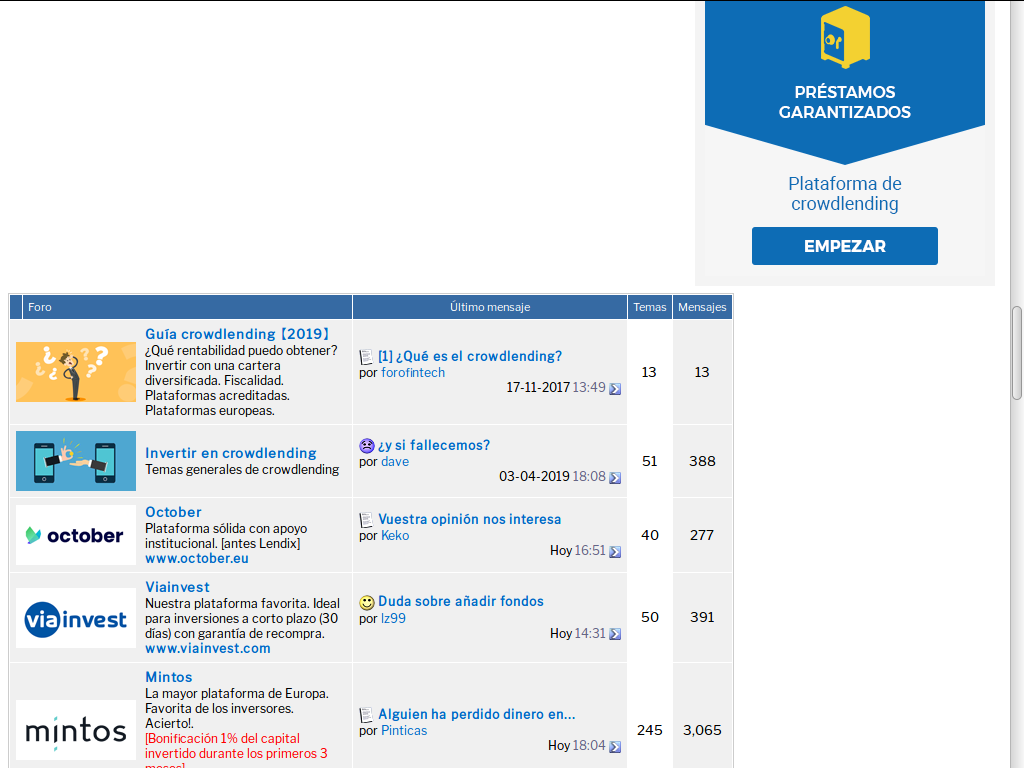Visit www.october.eu link

197,558
